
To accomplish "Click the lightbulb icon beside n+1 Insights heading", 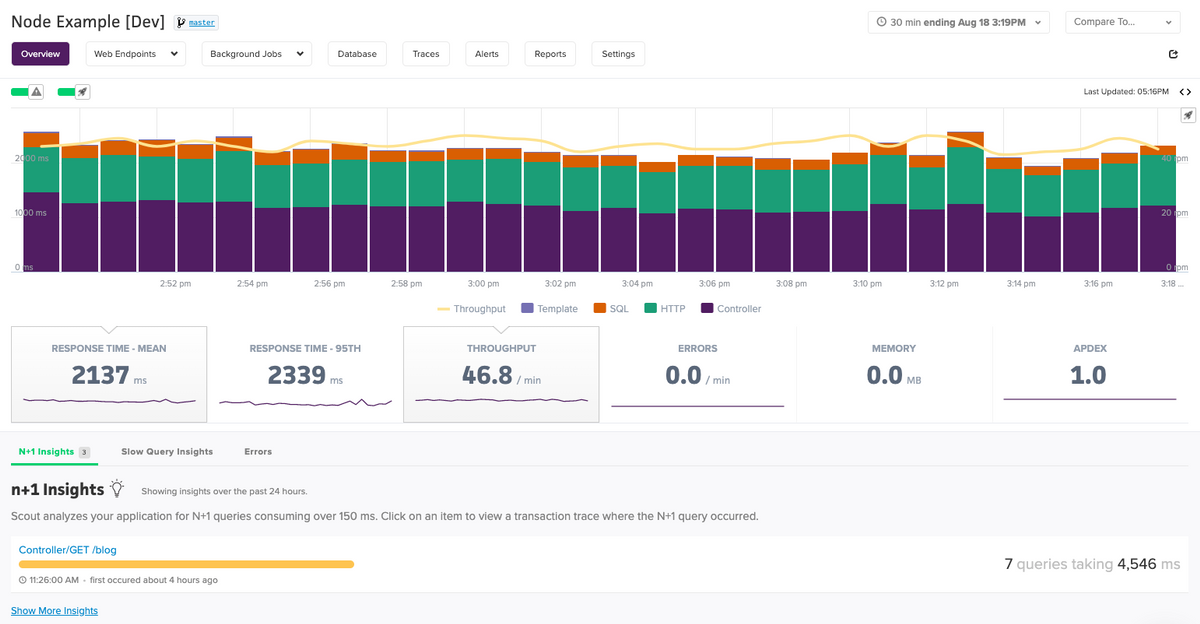I will coord(117,488).
